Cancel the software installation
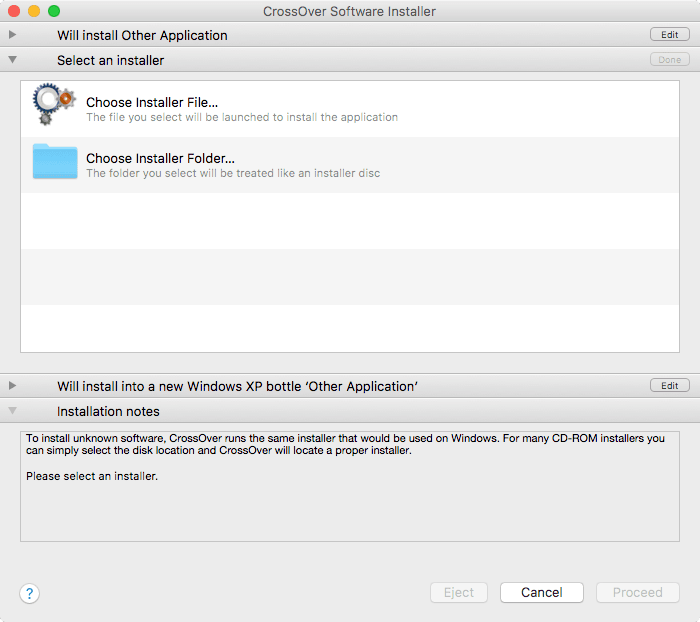 [541, 592]
